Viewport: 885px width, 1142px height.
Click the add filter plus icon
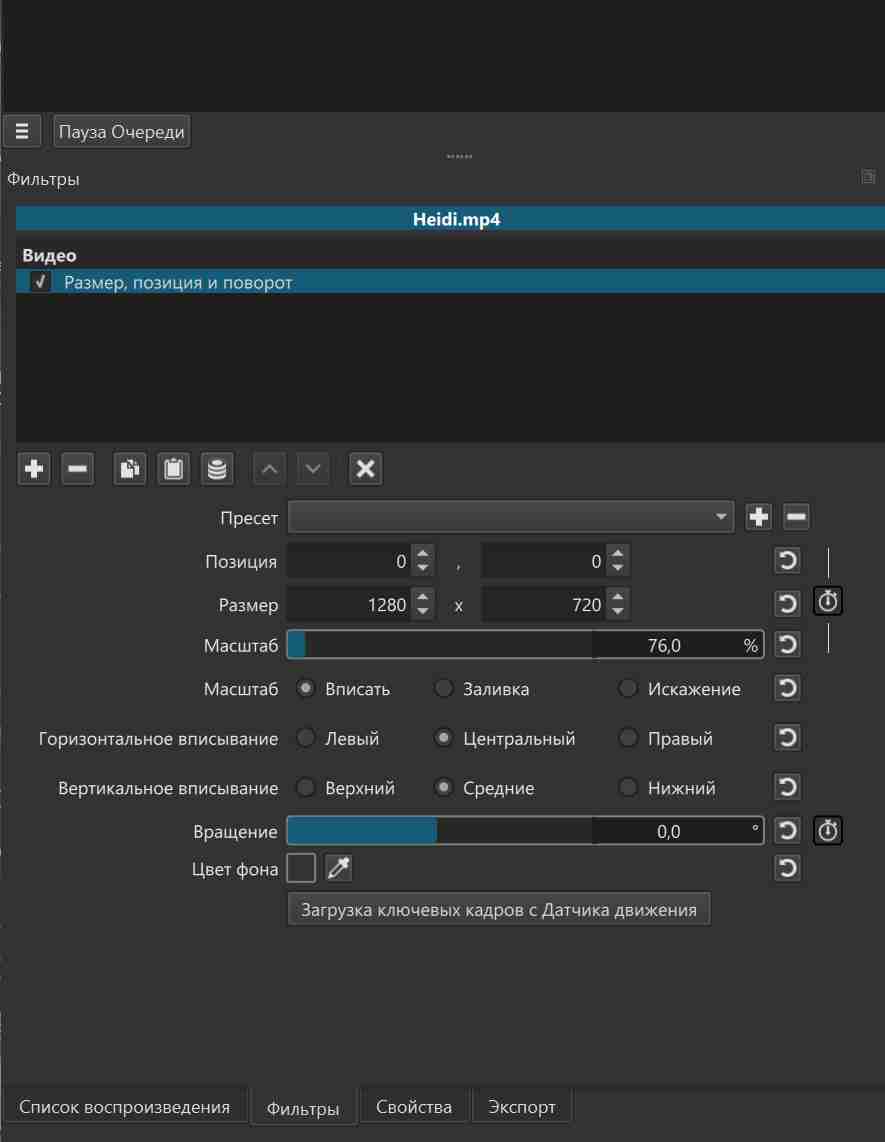tap(34, 468)
